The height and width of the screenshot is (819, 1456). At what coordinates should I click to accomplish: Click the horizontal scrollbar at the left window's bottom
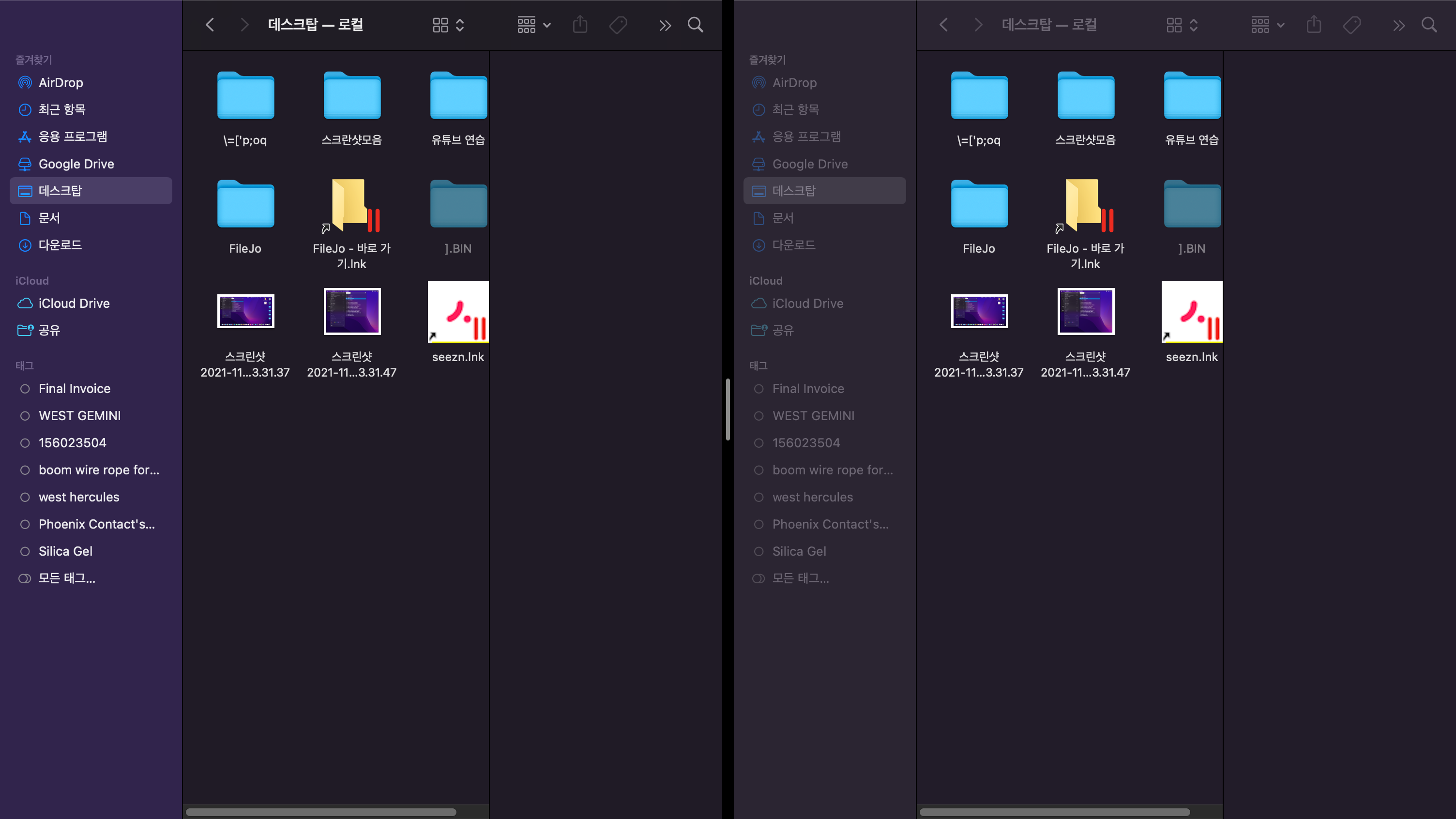pyautogui.click(x=321, y=812)
